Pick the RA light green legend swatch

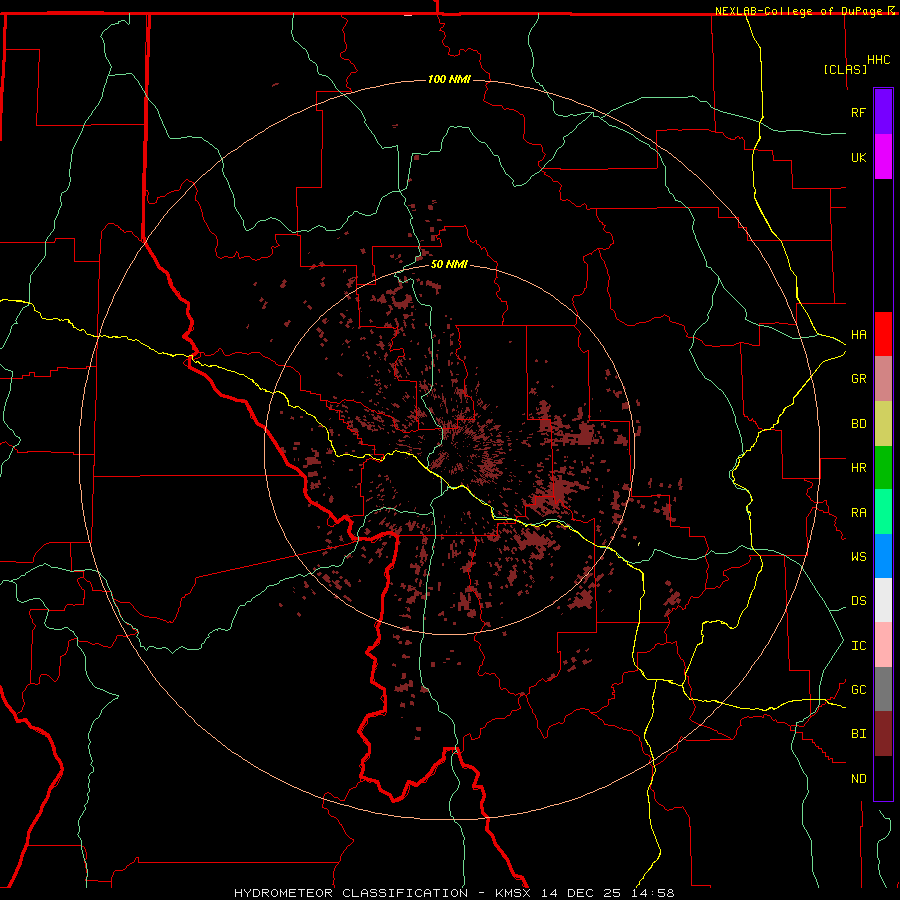883,512
